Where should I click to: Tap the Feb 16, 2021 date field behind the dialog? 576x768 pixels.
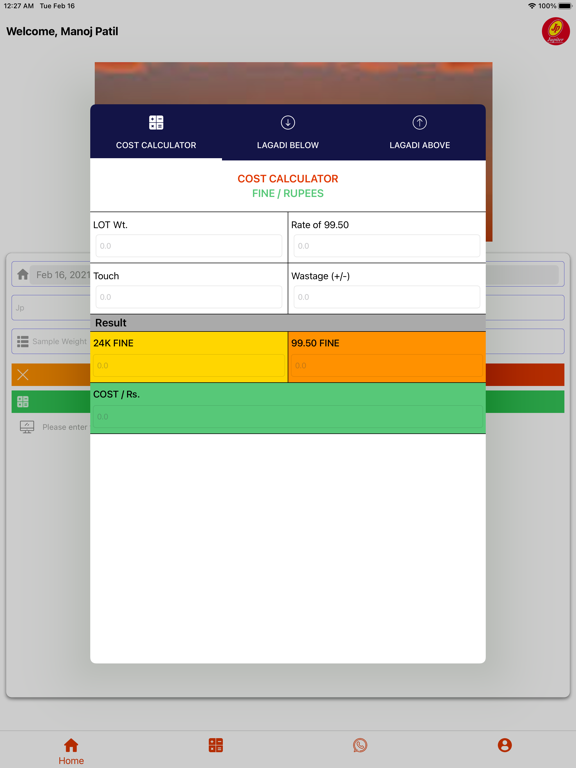(61, 275)
